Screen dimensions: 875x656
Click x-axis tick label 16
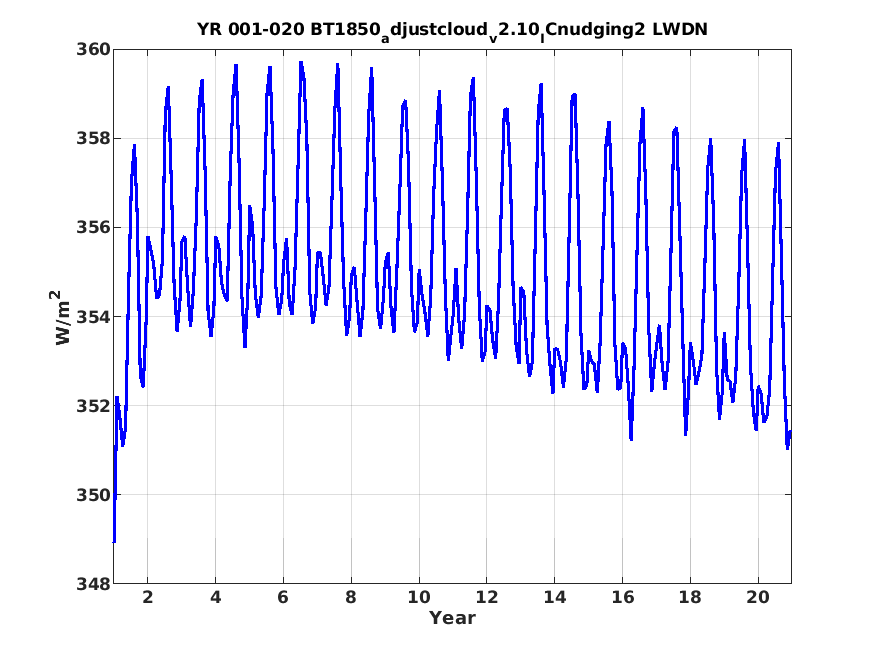click(x=623, y=597)
